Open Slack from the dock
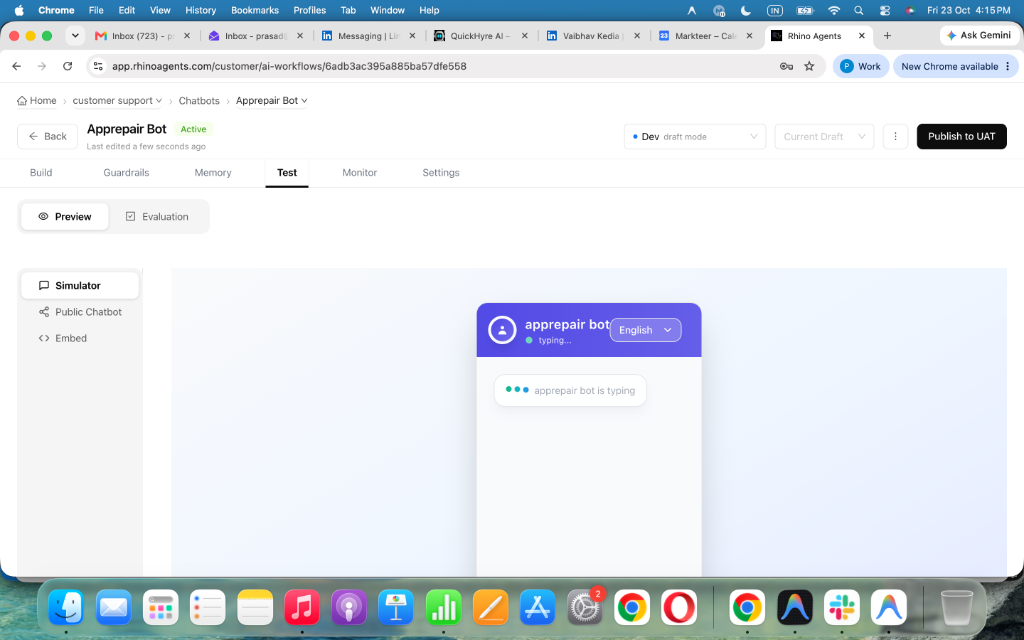The width and height of the screenshot is (1024, 640). pyautogui.click(x=842, y=607)
